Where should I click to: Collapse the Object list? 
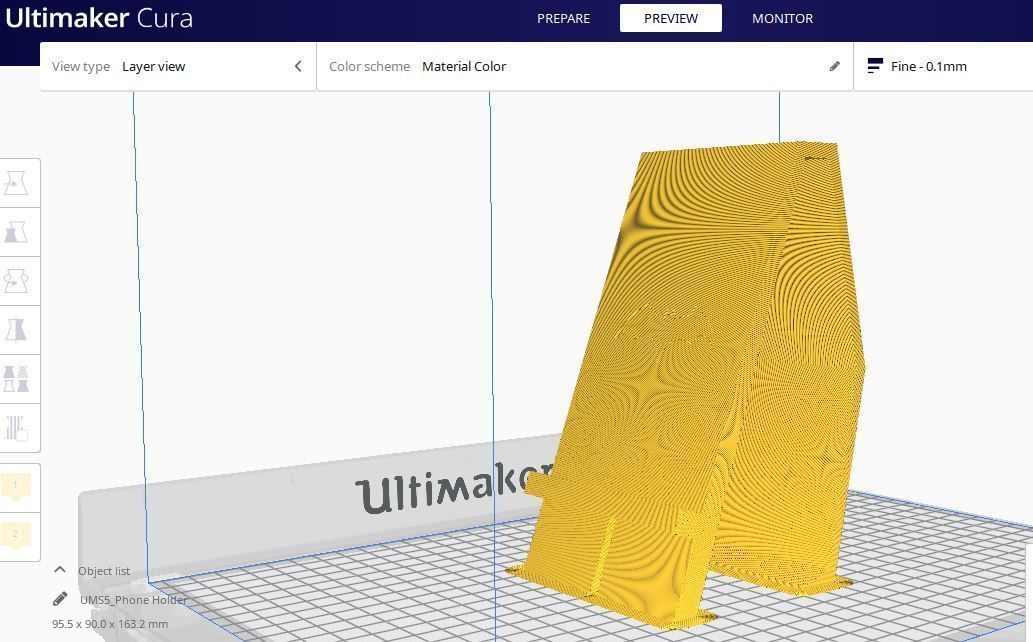[60, 569]
